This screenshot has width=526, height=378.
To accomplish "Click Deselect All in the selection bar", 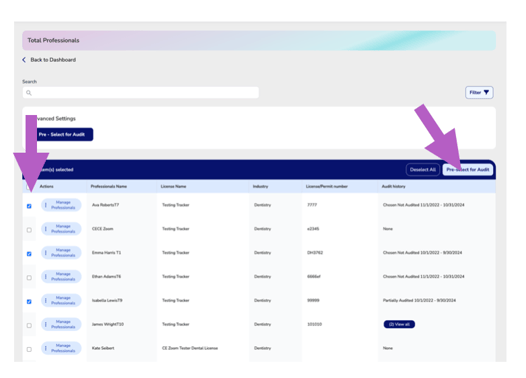I will [423, 169].
